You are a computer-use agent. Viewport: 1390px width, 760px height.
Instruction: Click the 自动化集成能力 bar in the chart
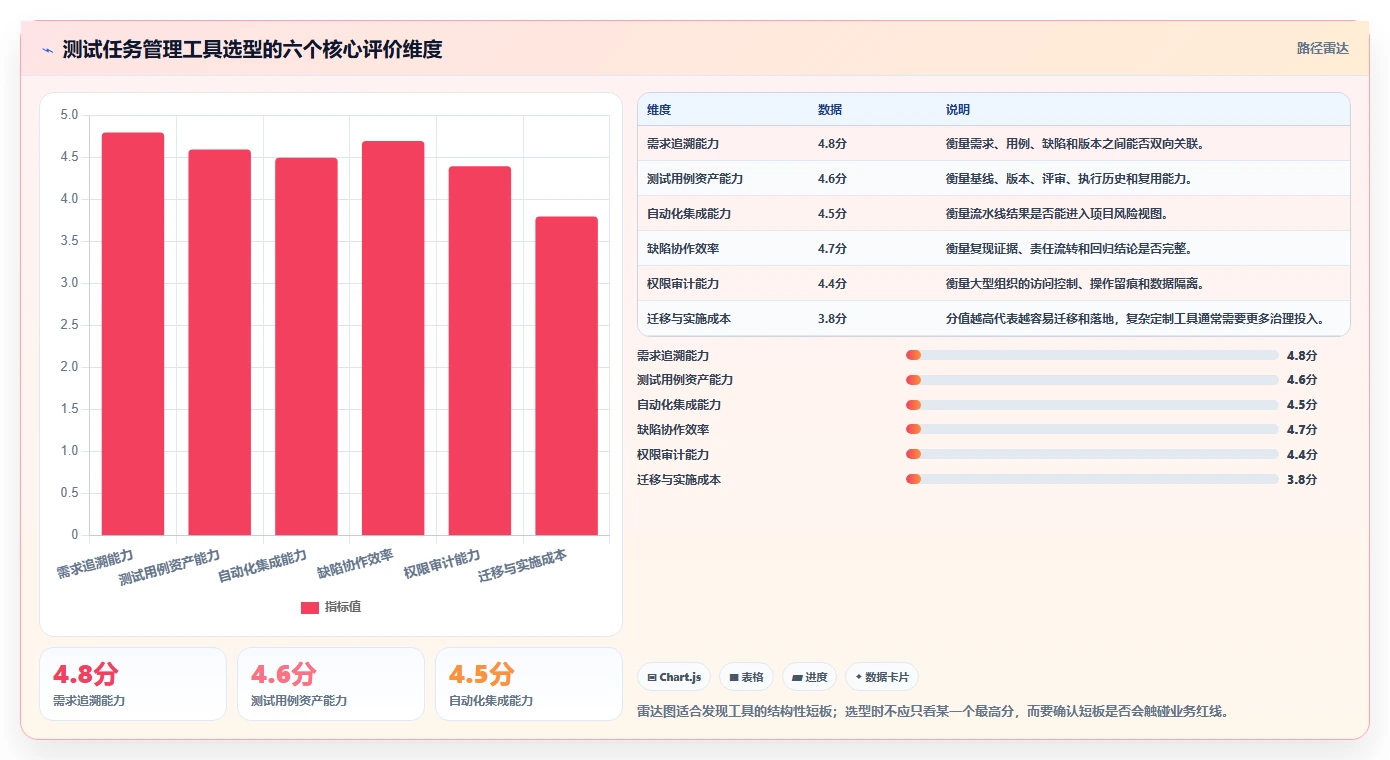tap(306, 346)
